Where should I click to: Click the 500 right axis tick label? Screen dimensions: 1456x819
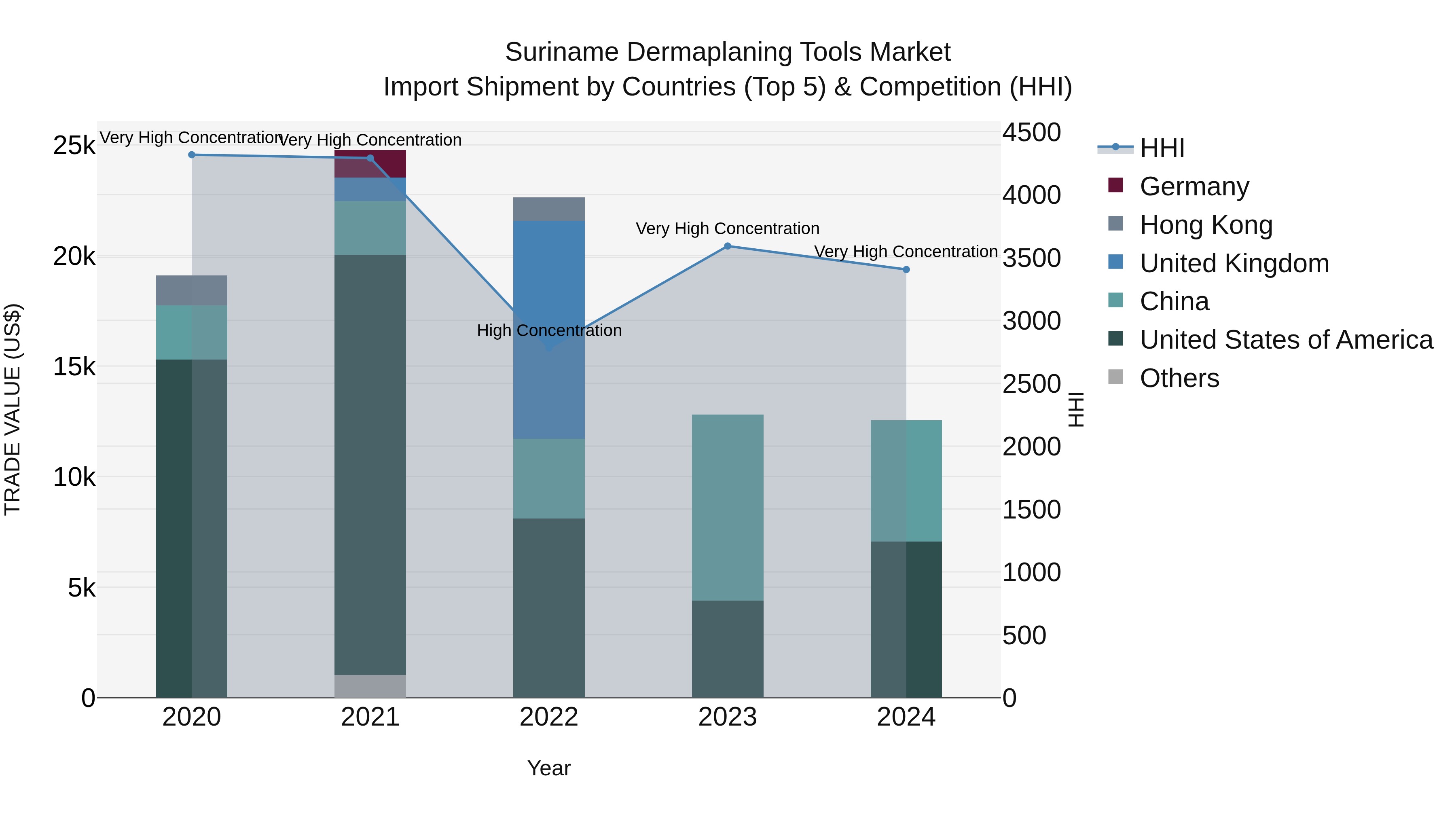click(1024, 635)
